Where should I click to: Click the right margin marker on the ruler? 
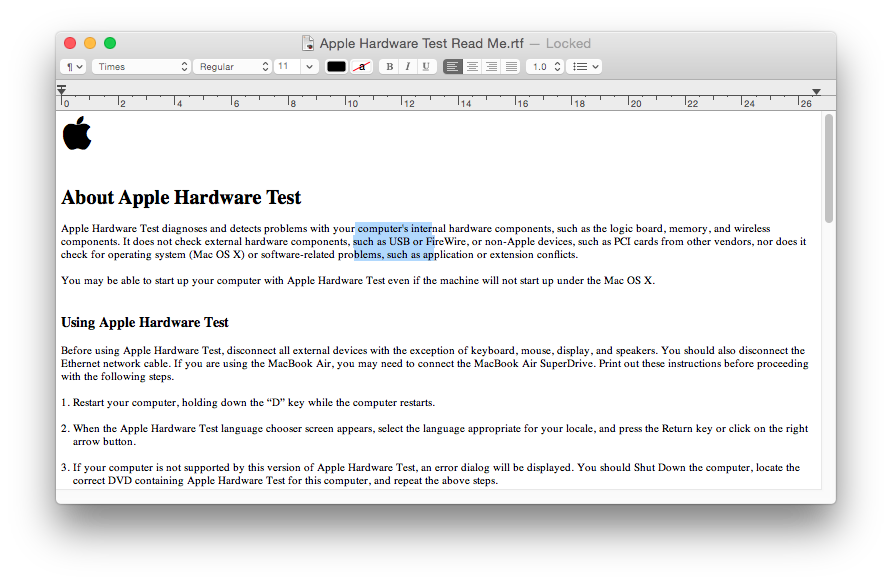(816, 92)
